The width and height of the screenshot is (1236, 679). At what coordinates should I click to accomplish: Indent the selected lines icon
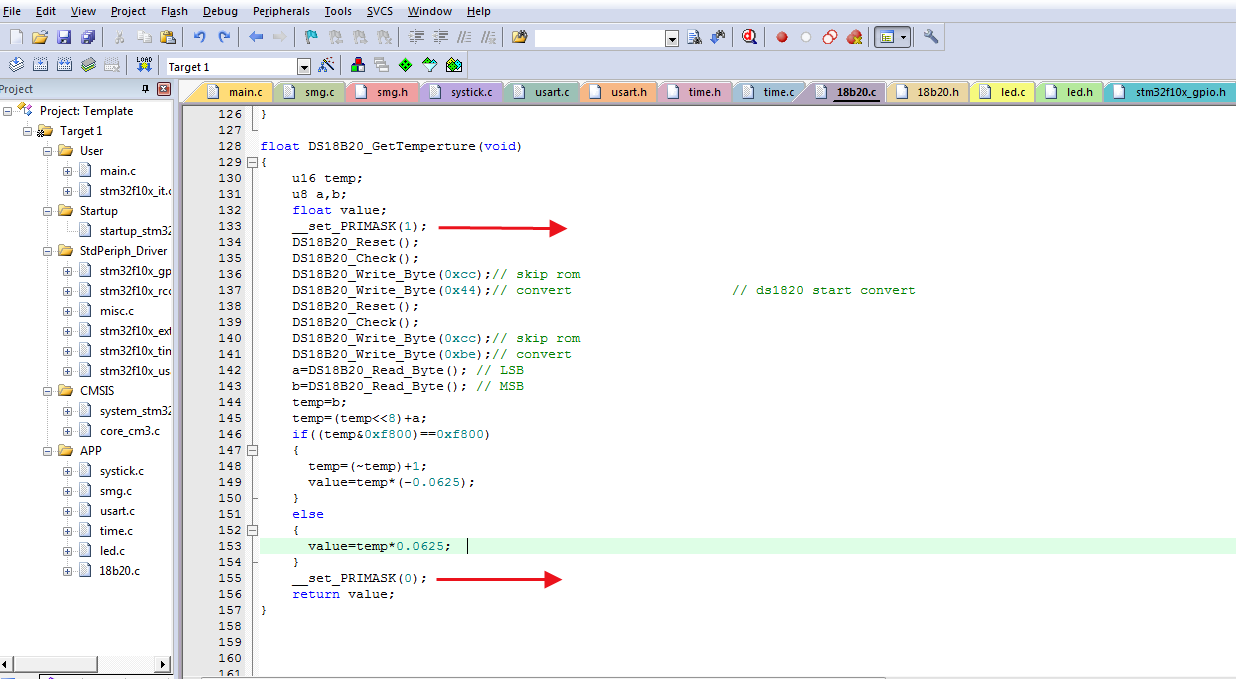click(x=416, y=37)
